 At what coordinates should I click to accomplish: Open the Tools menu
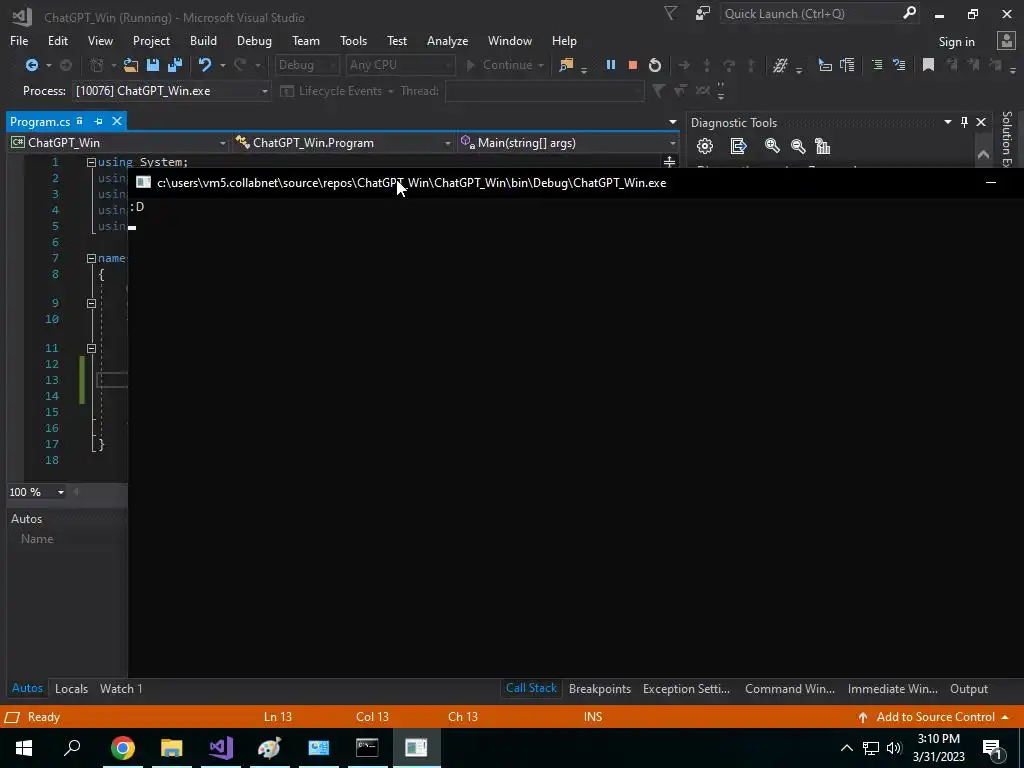tap(353, 40)
